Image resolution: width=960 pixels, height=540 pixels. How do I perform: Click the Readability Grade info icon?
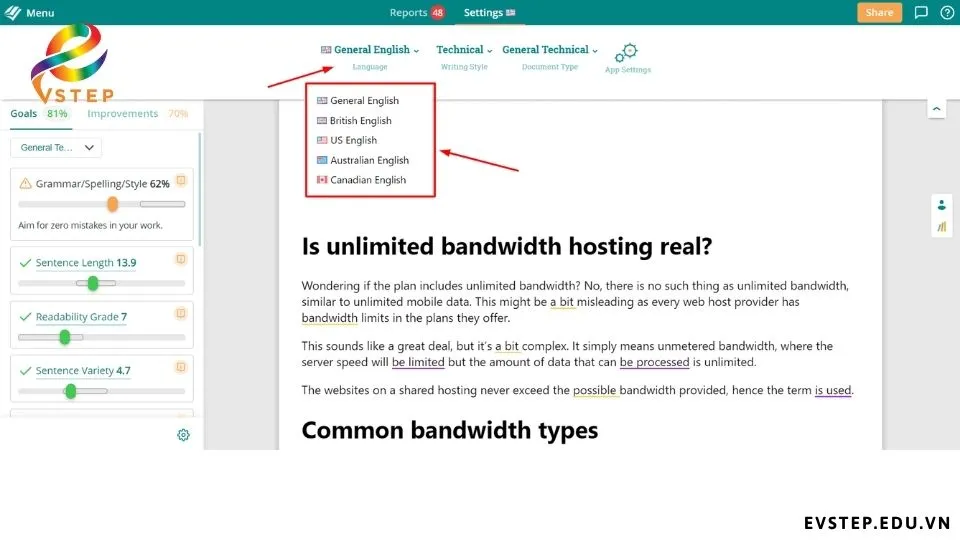pyautogui.click(x=181, y=313)
